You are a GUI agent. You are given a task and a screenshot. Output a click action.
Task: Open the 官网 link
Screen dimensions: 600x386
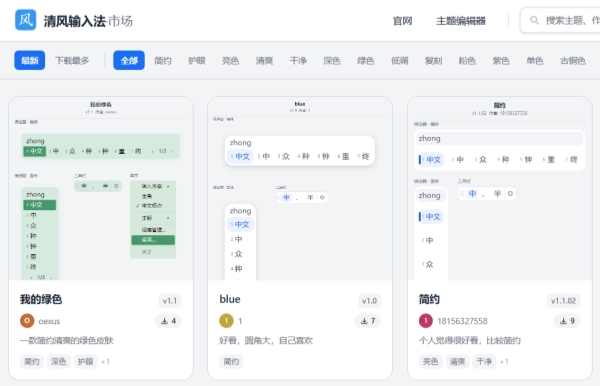[403, 21]
